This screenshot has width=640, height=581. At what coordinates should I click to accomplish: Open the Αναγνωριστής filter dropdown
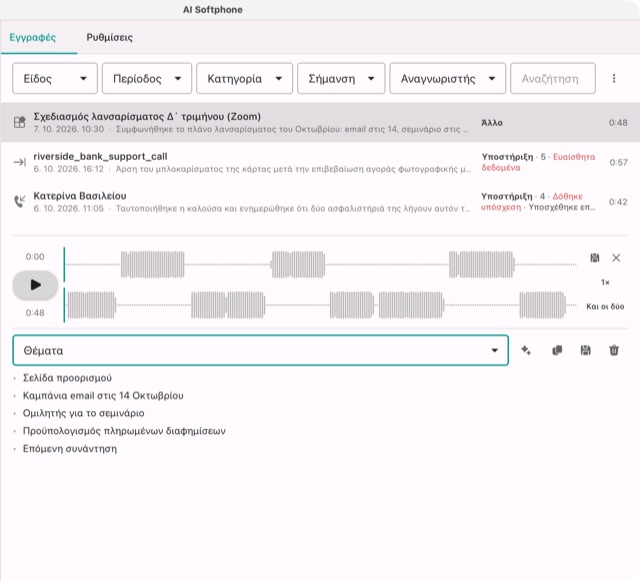(447, 78)
